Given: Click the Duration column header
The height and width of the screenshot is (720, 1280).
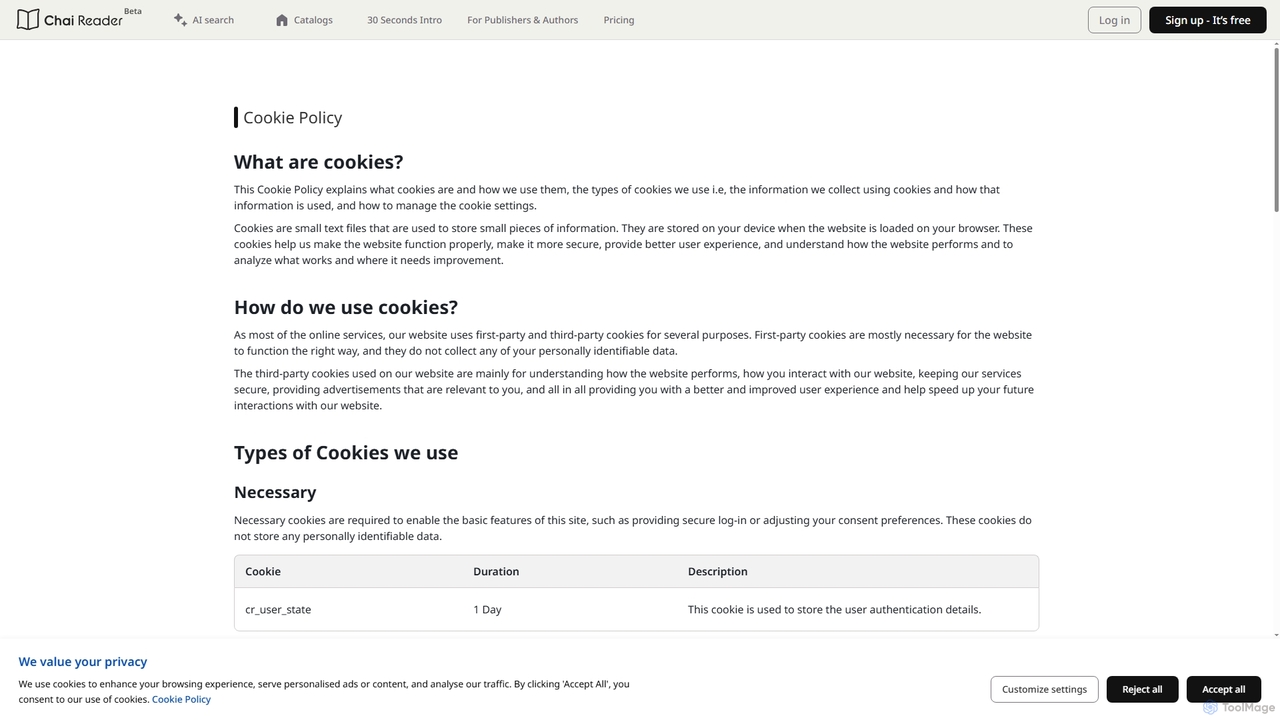Looking at the screenshot, I should [496, 572].
